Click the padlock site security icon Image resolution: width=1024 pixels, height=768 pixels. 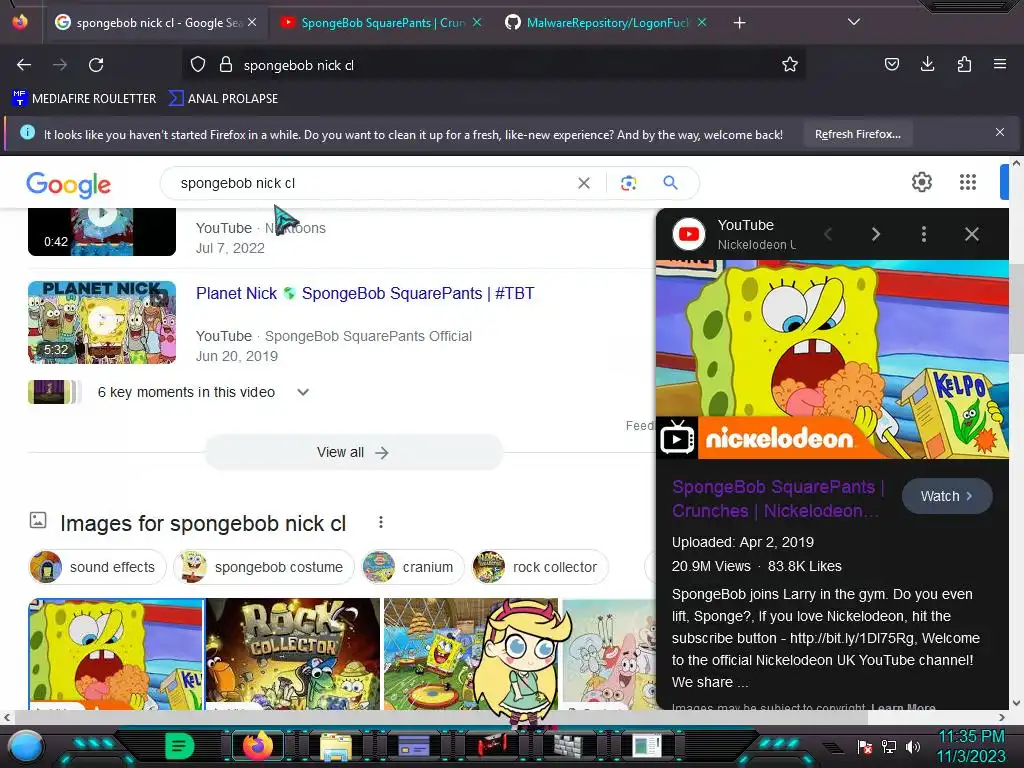(x=226, y=65)
